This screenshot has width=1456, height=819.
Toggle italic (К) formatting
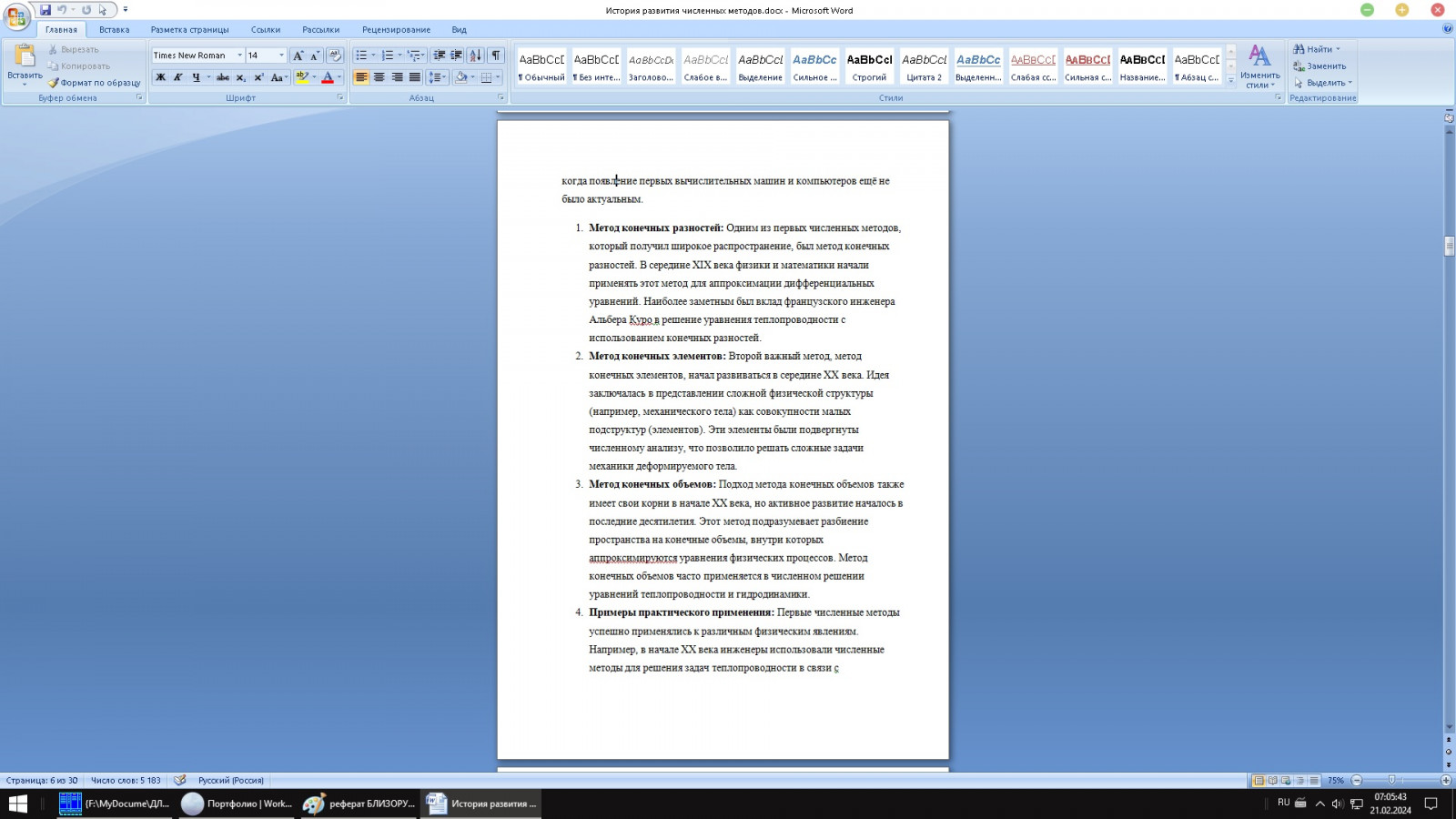[178, 77]
